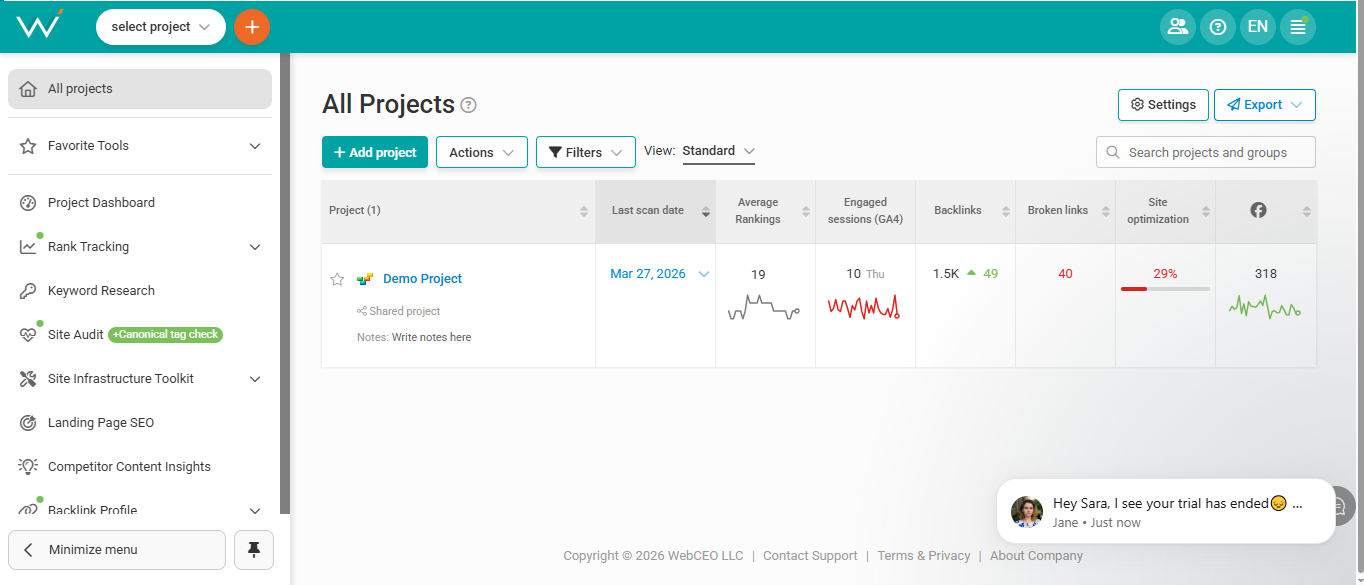Open the Filters dropdown
This screenshot has width=1364, height=585.
[x=586, y=152]
